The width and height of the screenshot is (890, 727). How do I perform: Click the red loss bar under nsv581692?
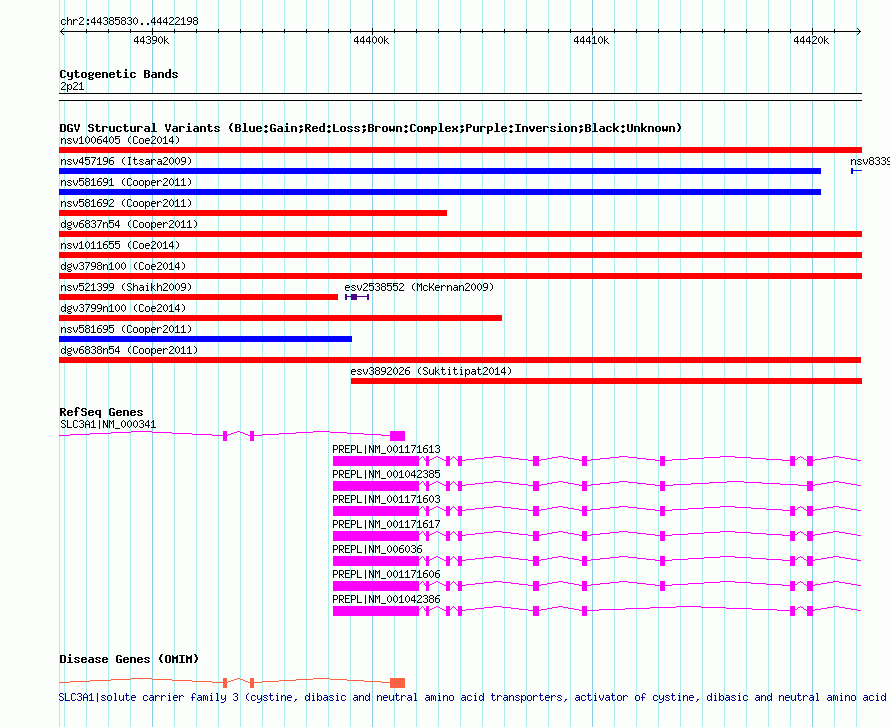point(253,213)
